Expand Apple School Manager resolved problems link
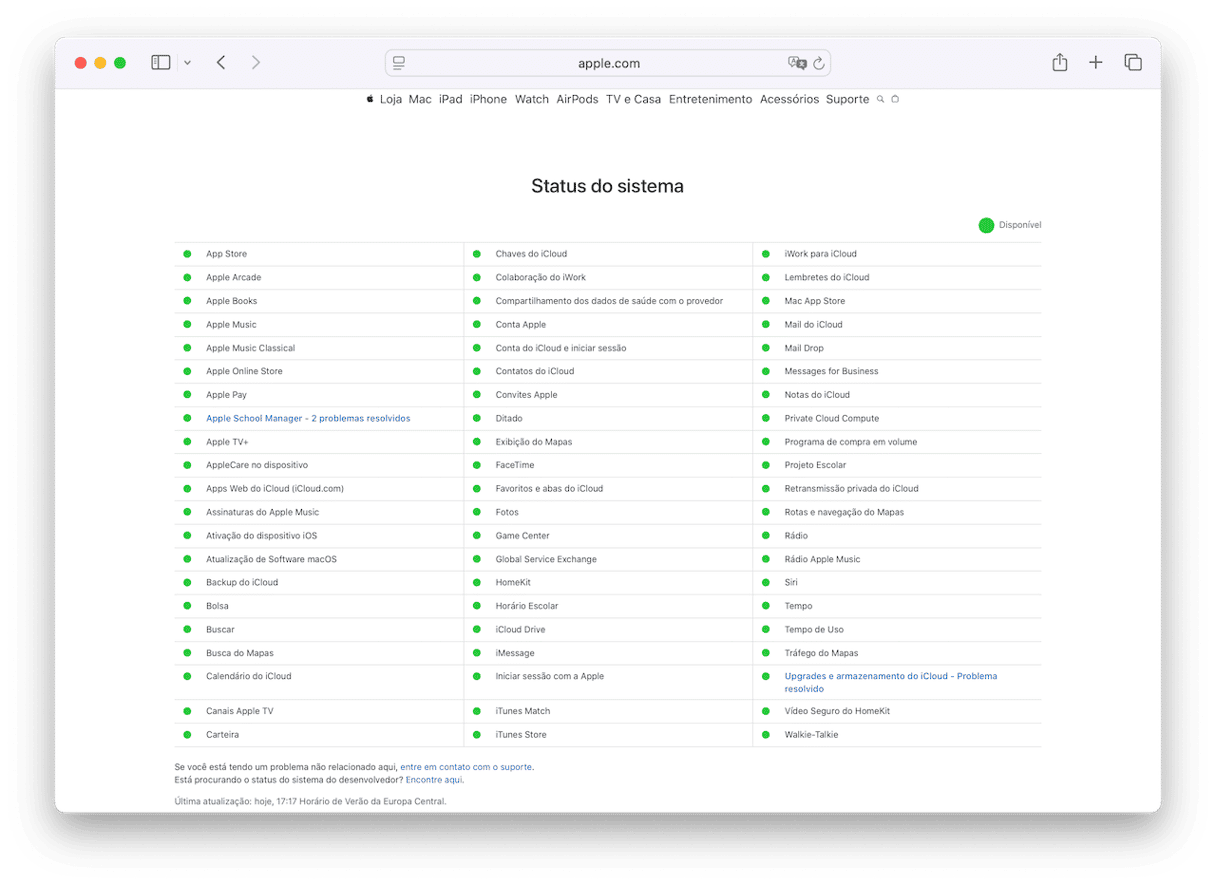 [x=308, y=418]
